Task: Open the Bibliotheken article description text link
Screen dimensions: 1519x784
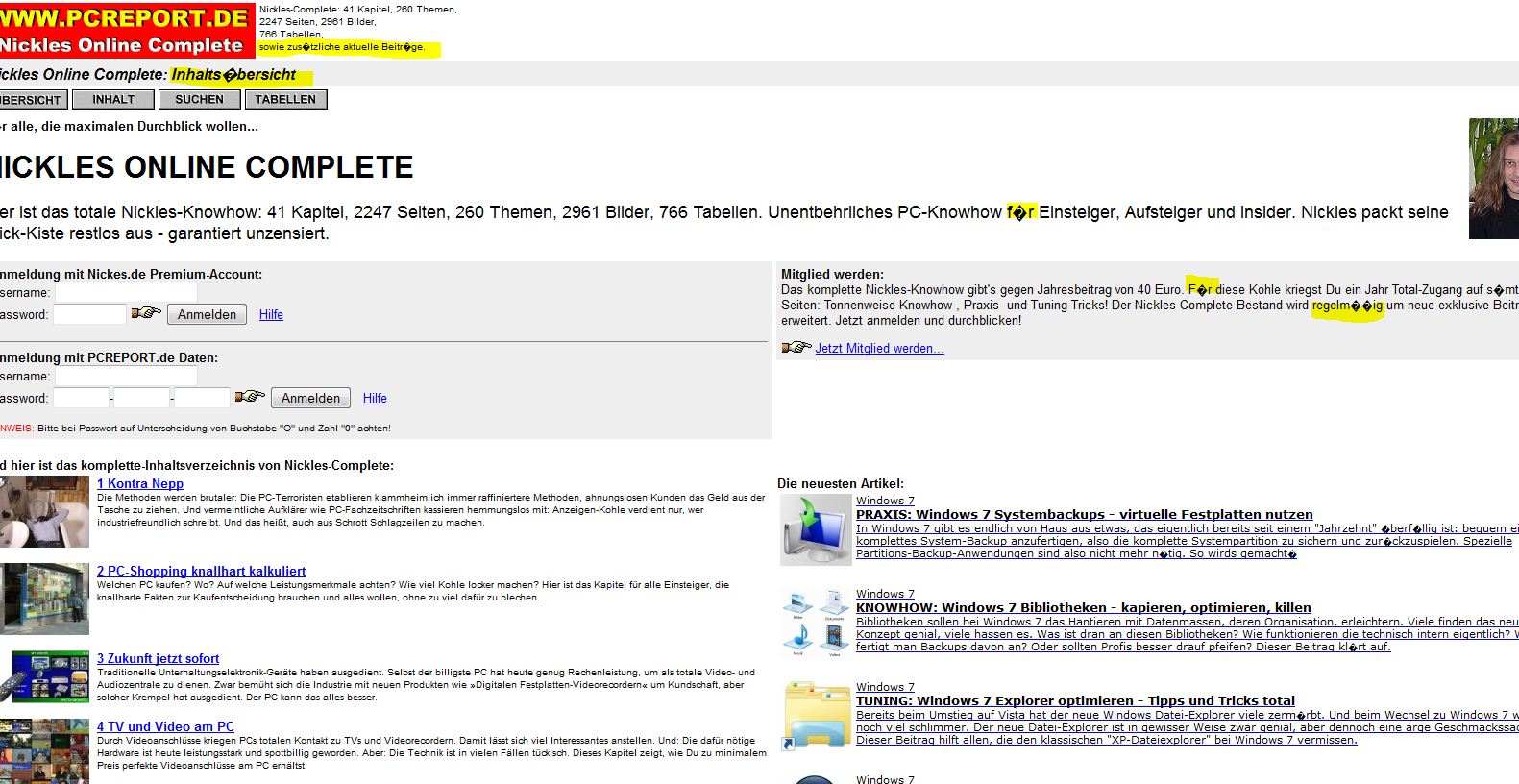Action: pos(1188,634)
